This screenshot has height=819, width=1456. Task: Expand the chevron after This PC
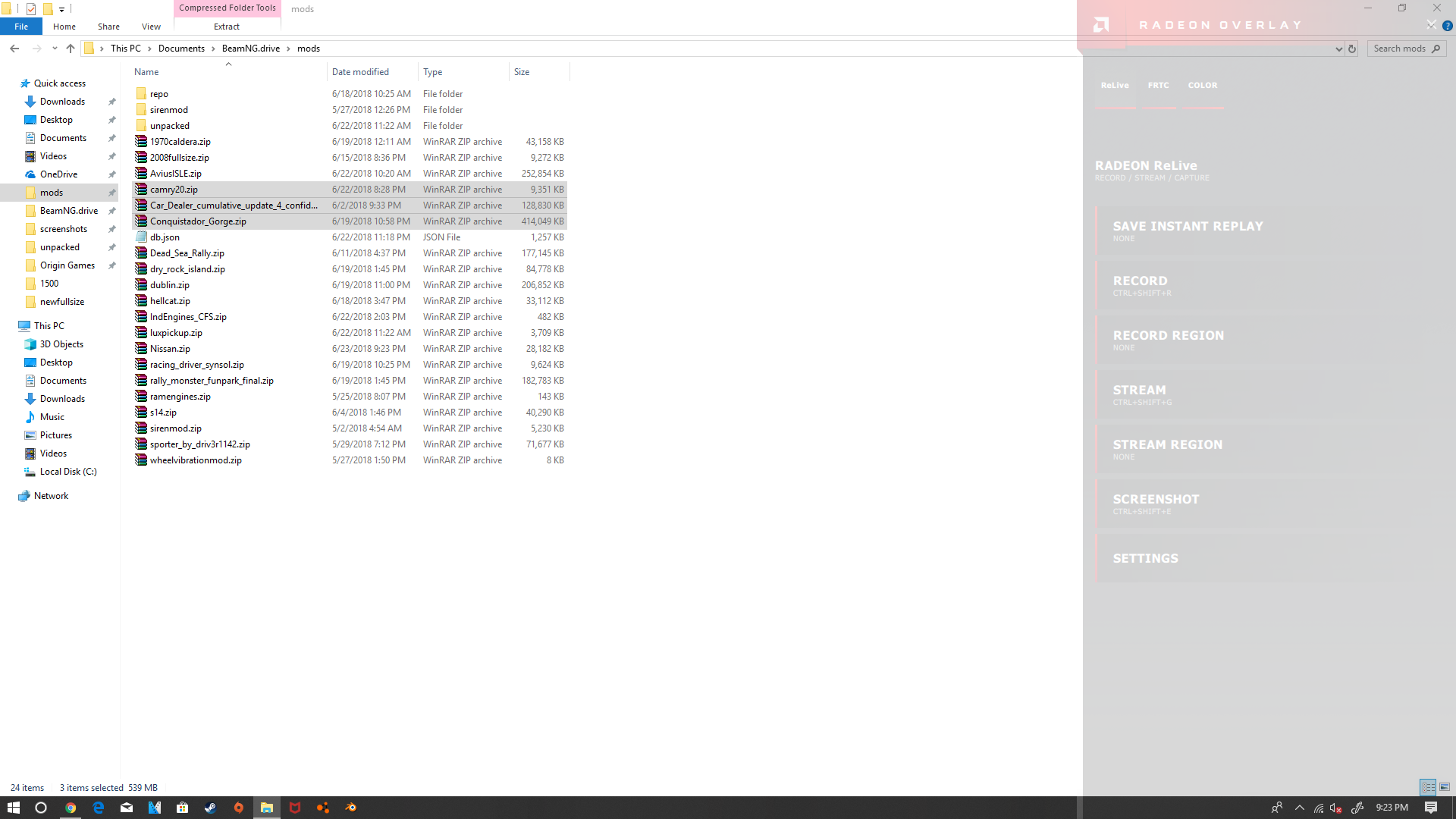point(149,49)
